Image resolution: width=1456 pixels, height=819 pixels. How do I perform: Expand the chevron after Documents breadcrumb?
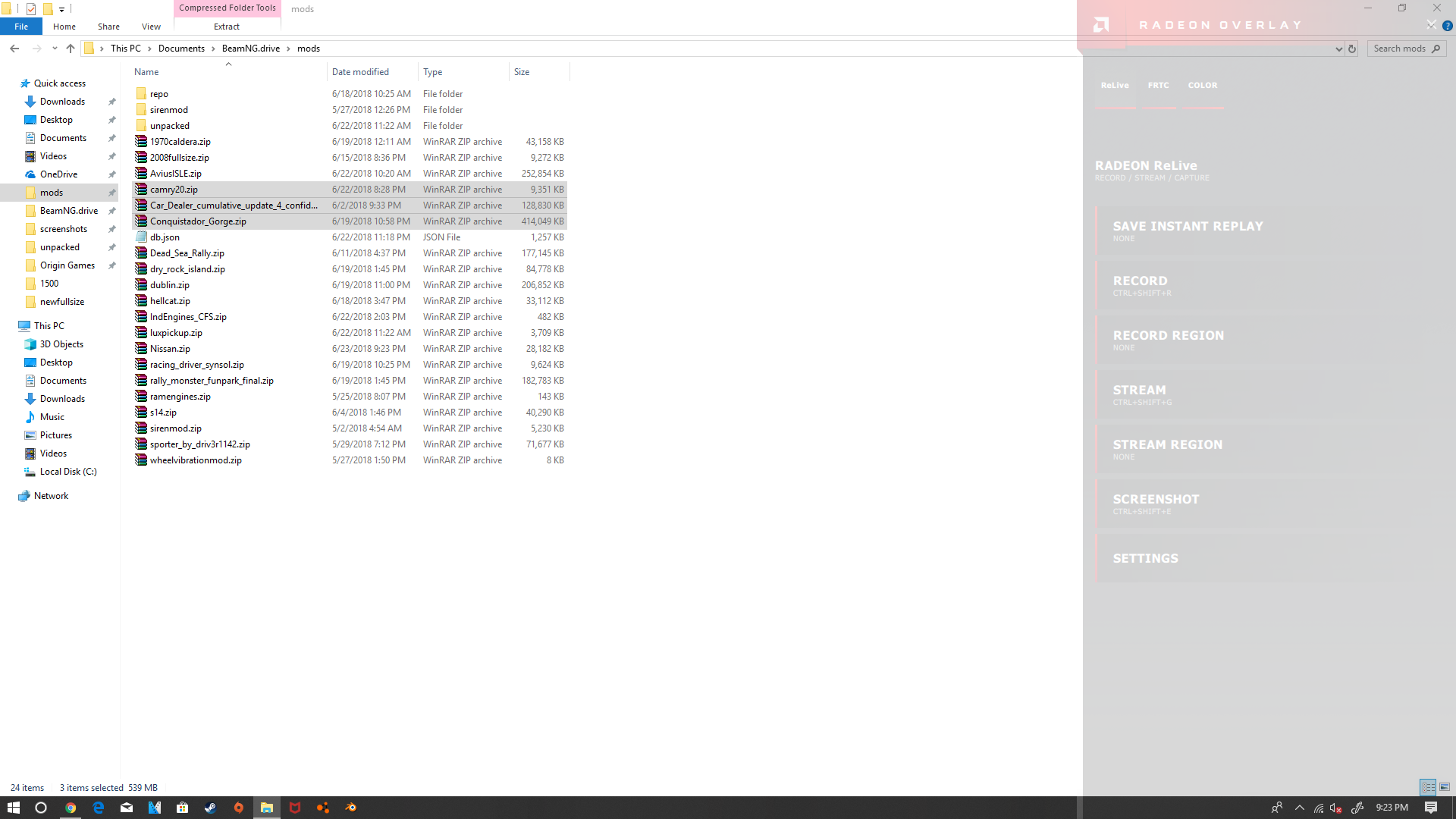[213, 49]
